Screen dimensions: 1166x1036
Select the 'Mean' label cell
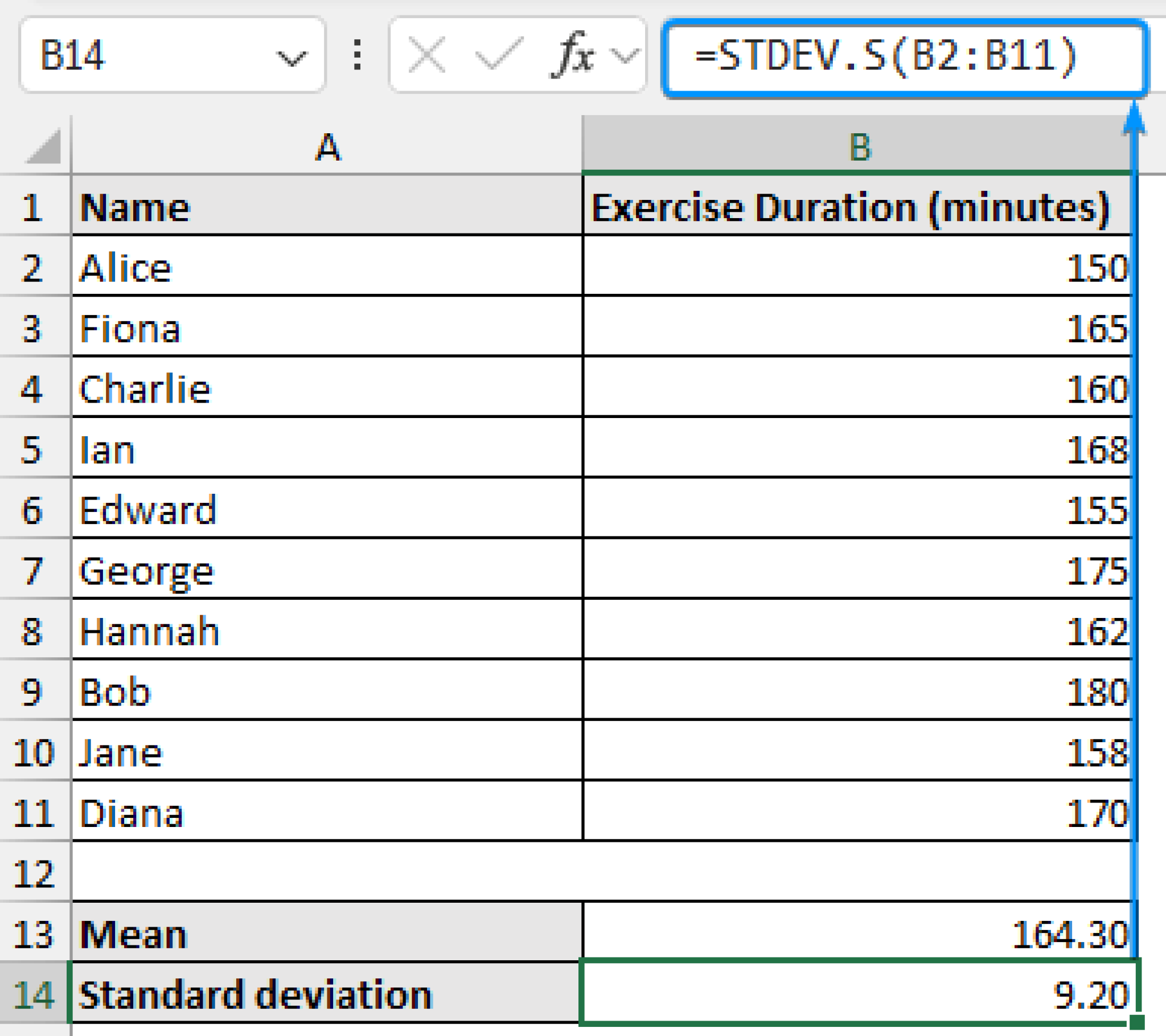pyautogui.click(x=327, y=932)
